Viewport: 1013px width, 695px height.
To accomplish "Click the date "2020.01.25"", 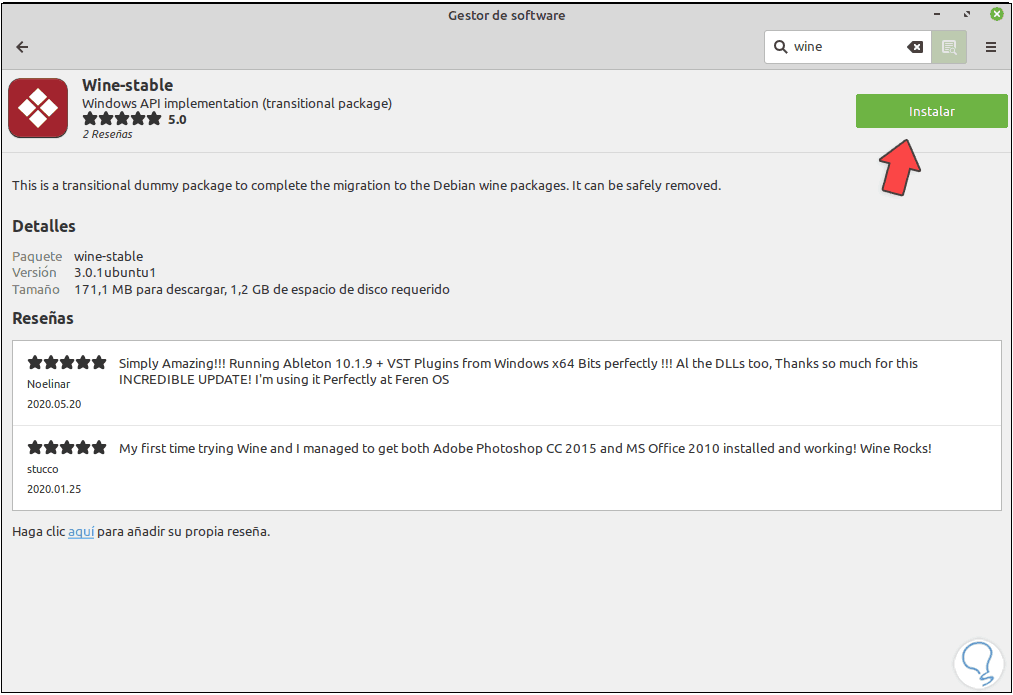I will click(x=54, y=490).
